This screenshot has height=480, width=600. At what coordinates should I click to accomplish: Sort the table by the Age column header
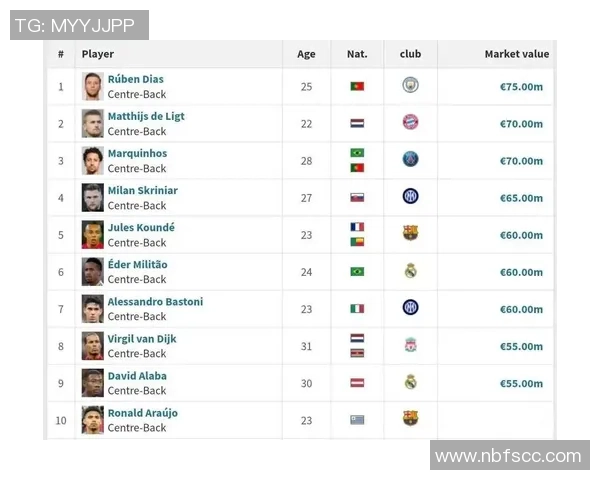pyautogui.click(x=306, y=54)
